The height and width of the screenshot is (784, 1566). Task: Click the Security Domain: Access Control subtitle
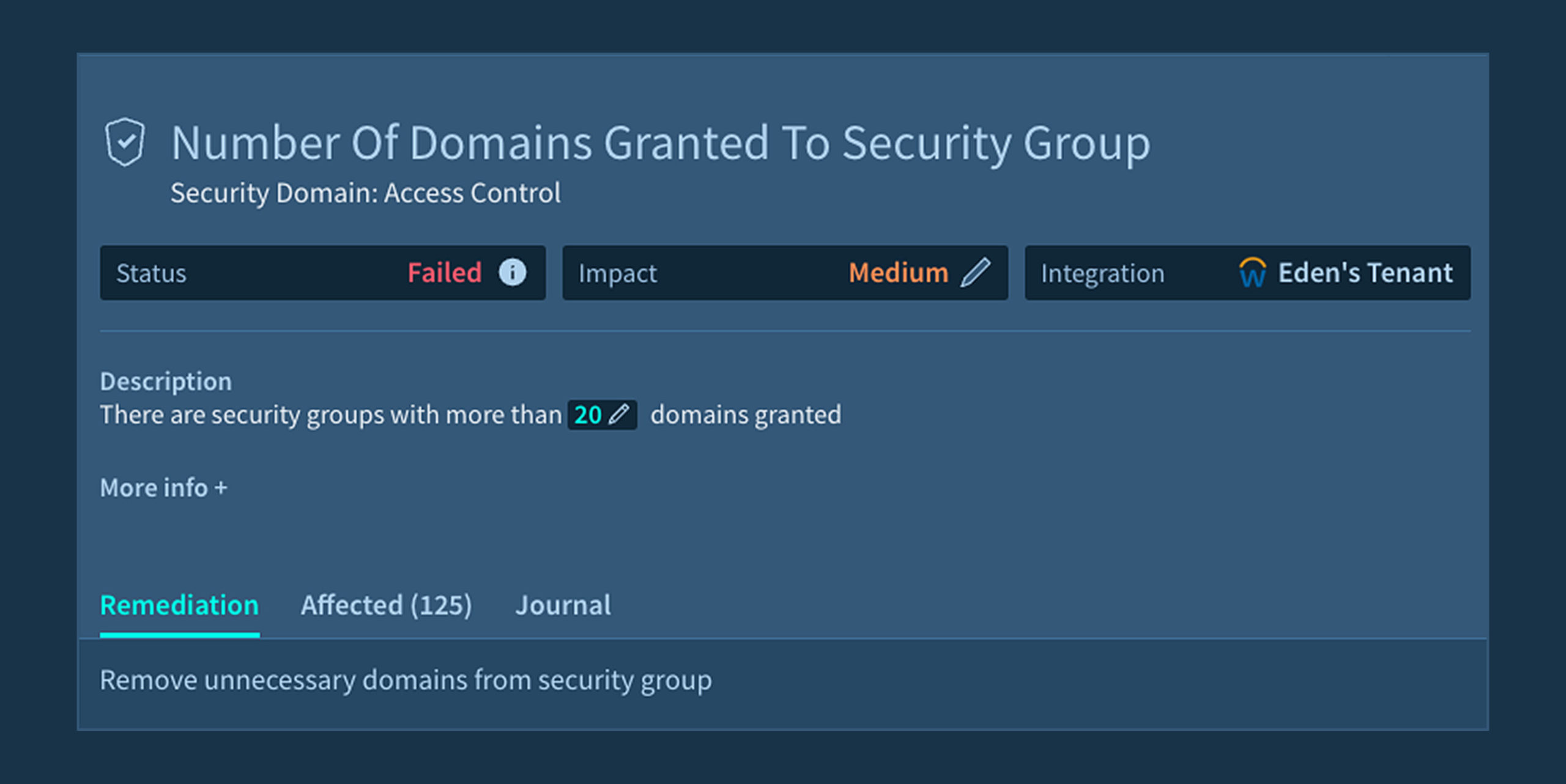[x=365, y=193]
